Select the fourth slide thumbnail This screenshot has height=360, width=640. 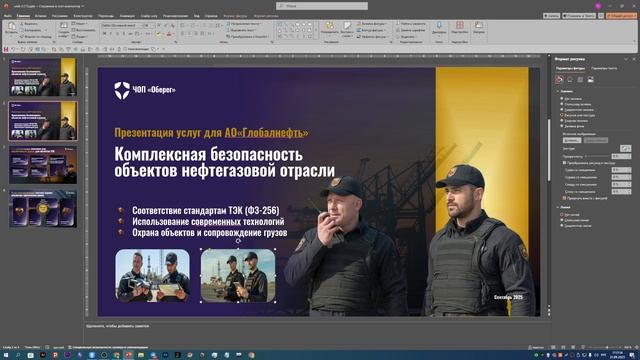point(43,209)
